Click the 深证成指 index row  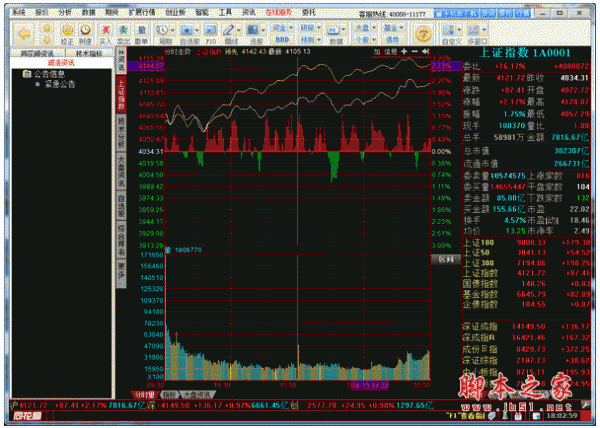(x=527, y=327)
